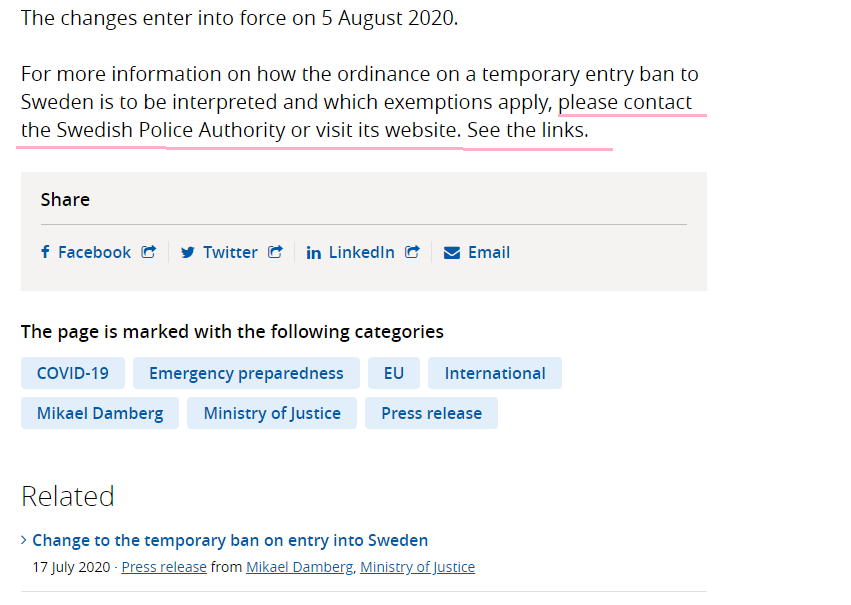Click the Twitter bird icon
This screenshot has width=851, height=605.
[188, 252]
